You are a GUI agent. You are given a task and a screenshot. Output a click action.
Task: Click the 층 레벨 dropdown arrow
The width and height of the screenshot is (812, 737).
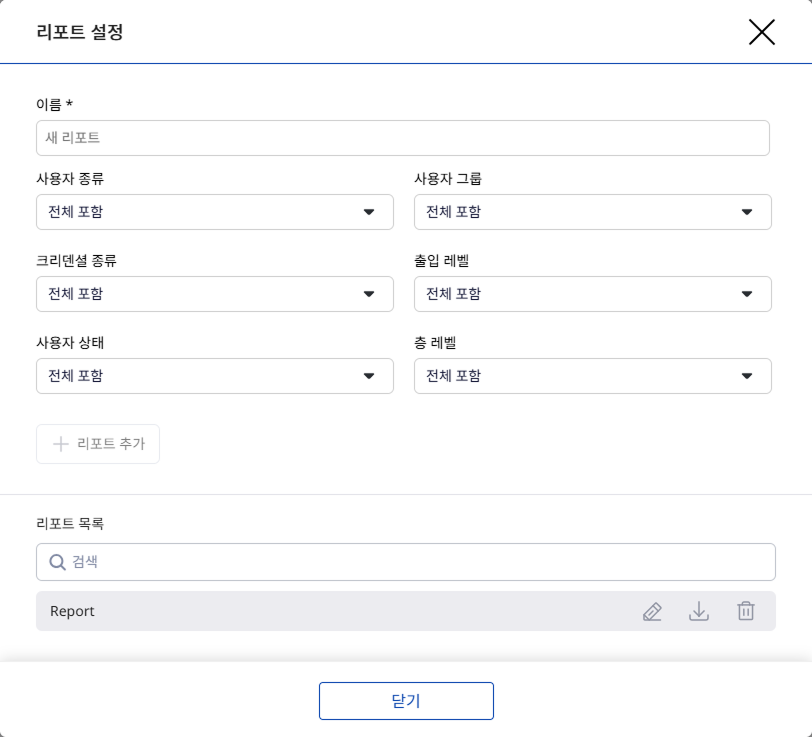(747, 376)
